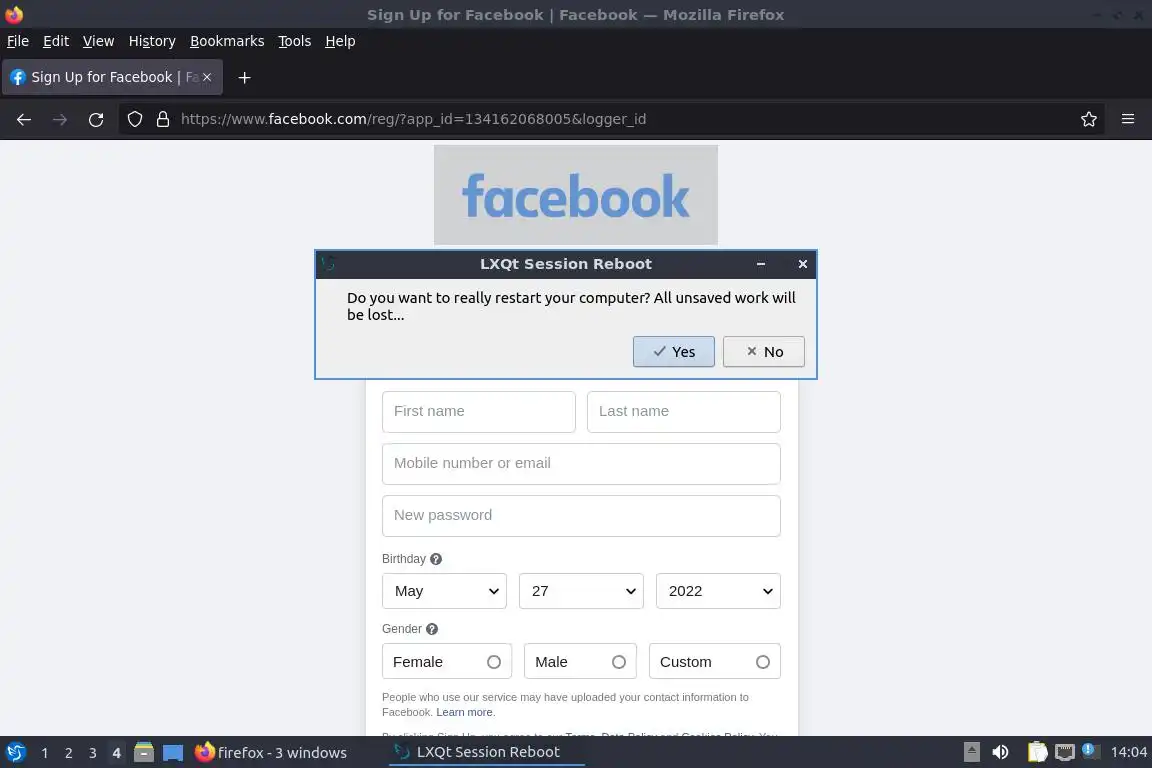Follow the Learn more link
The height and width of the screenshot is (768, 1152).
point(464,712)
